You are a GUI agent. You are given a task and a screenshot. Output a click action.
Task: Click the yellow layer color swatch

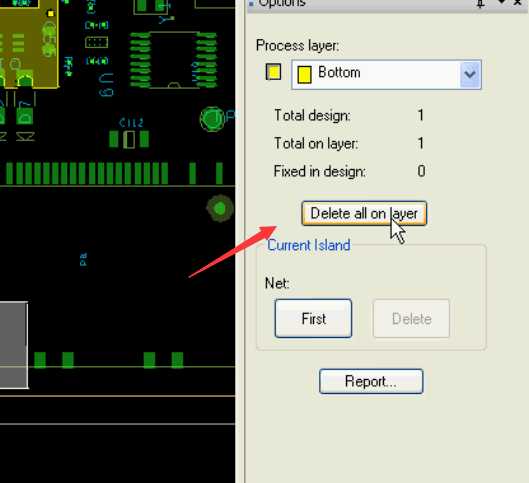pyautogui.click(x=273, y=72)
